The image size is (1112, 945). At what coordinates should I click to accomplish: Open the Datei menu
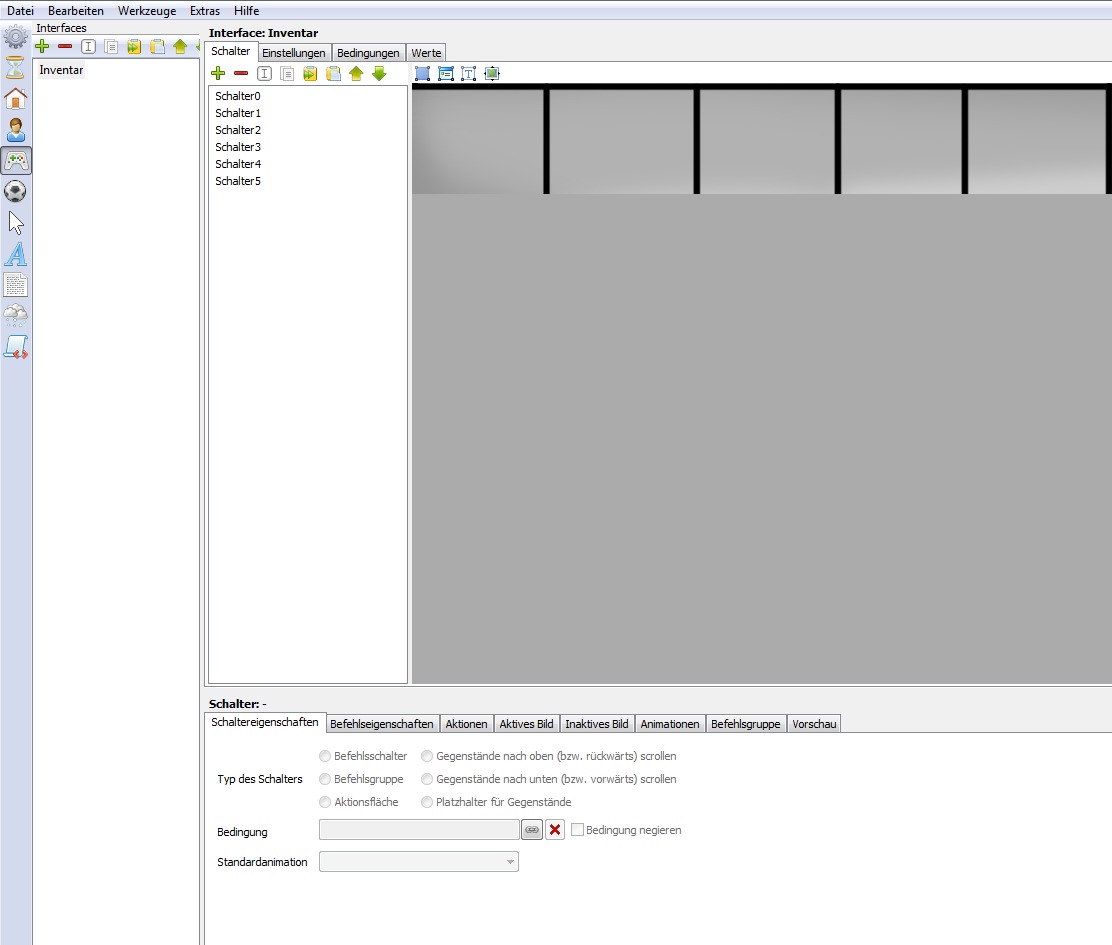[21, 11]
